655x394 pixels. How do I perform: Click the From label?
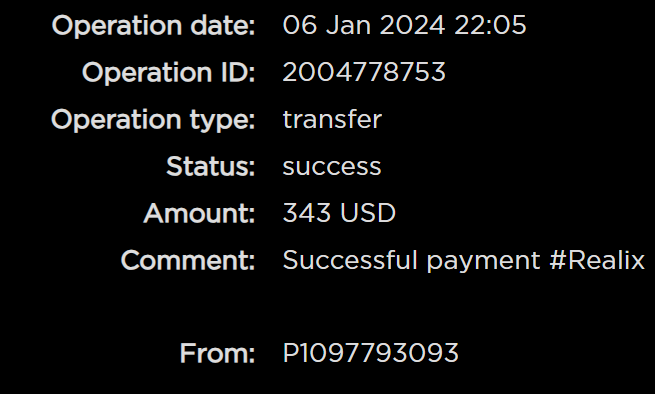pyautogui.click(x=217, y=354)
